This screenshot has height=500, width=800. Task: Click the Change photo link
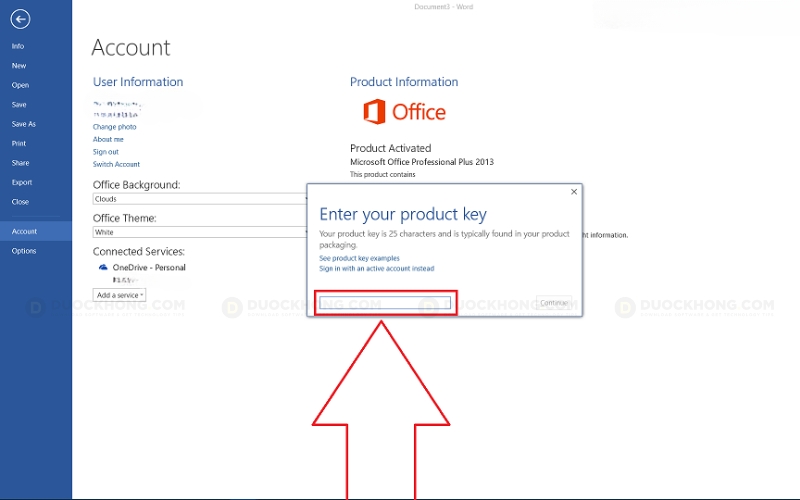(x=114, y=127)
